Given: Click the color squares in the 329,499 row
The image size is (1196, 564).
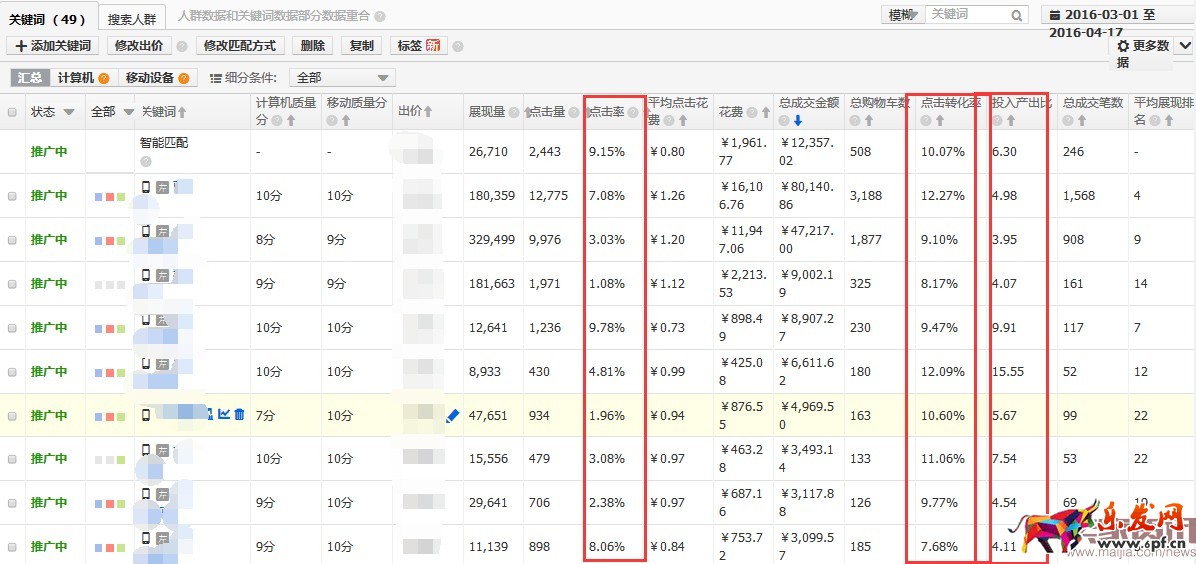Looking at the screenshot, I should tap(110, 240).
